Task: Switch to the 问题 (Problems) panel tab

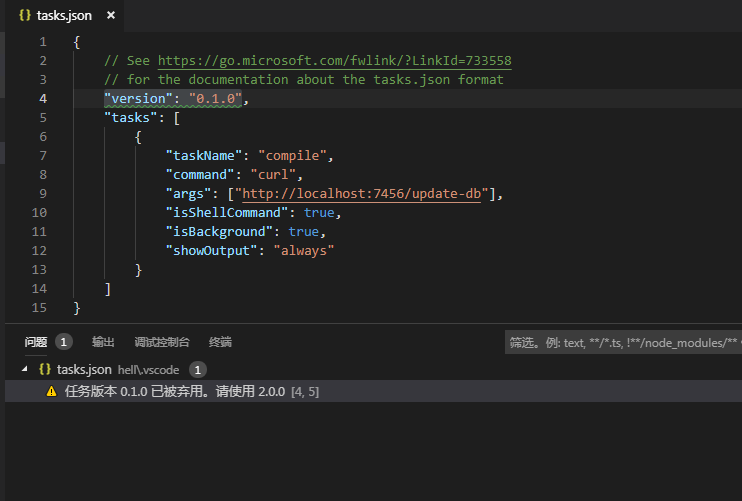Action: click(x=36, y=342)
